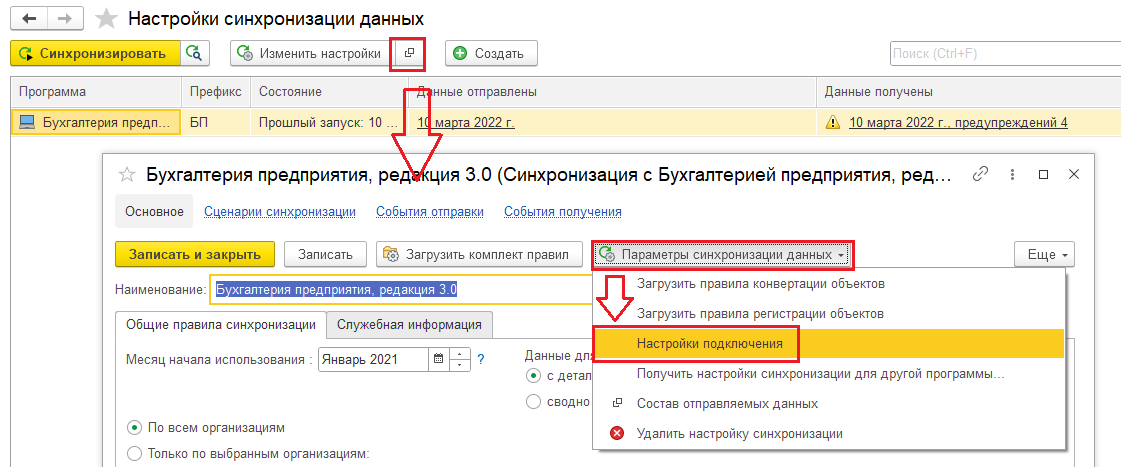Choose Получить настройки синхронизации для другой программы
Screen dimensions: 1121x467
point(829,373)
